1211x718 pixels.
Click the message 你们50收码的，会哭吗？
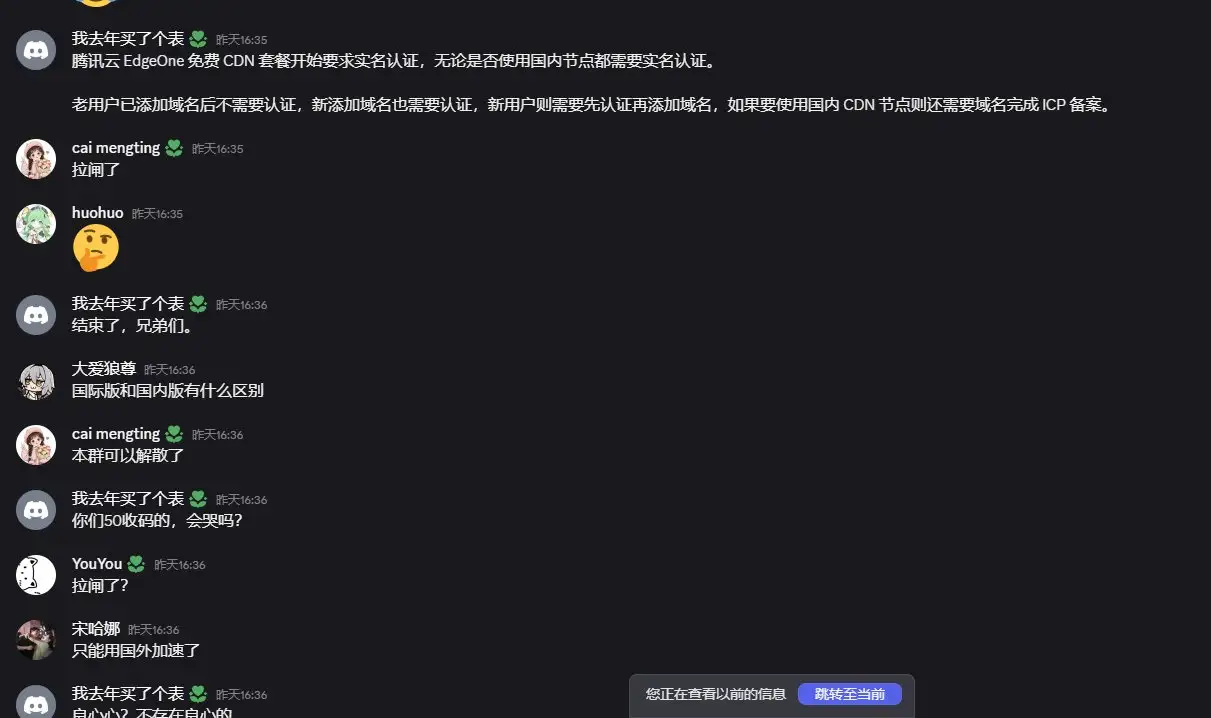[x=158, y=521]
